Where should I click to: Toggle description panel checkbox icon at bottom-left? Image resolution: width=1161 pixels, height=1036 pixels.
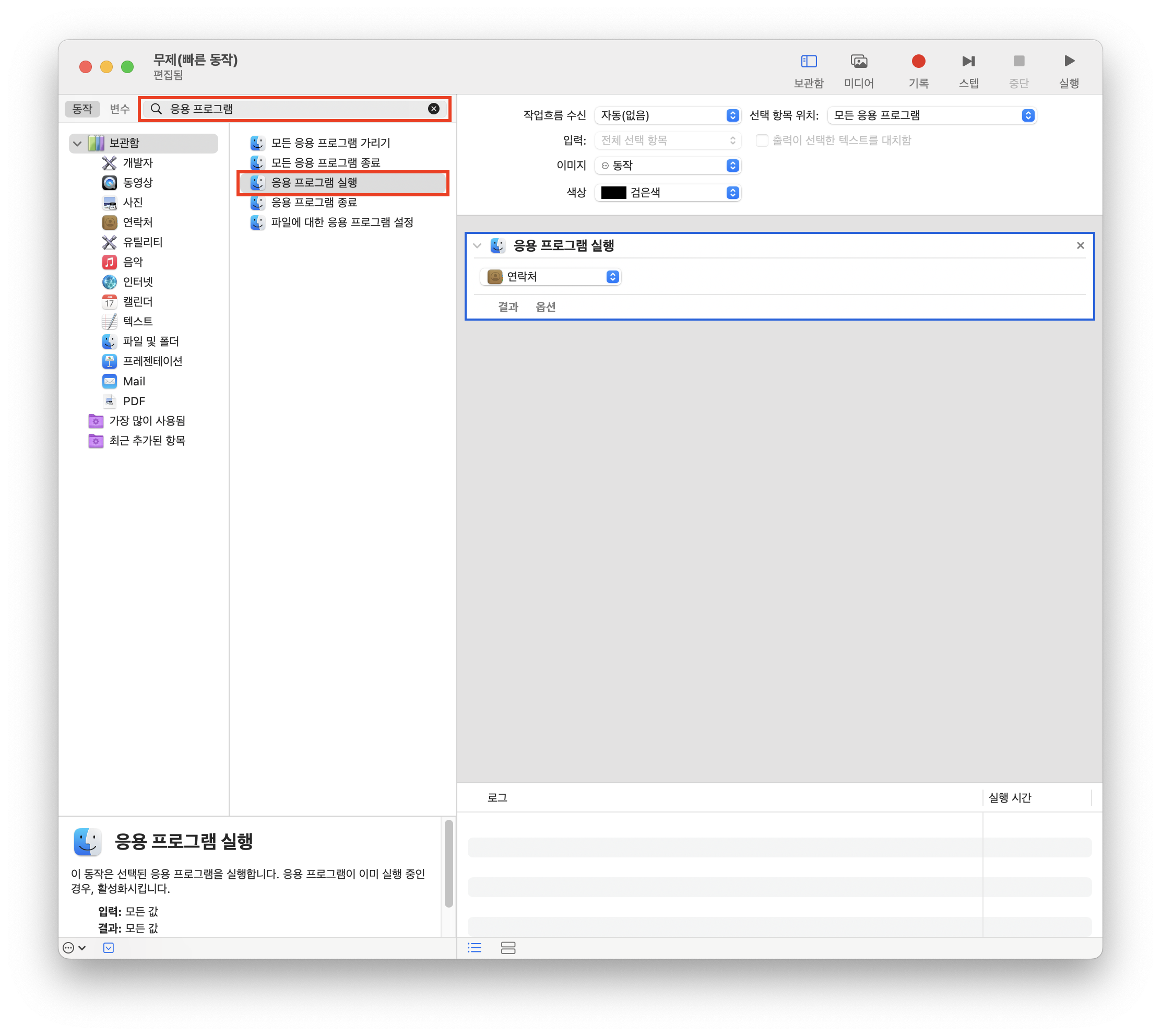108,948
